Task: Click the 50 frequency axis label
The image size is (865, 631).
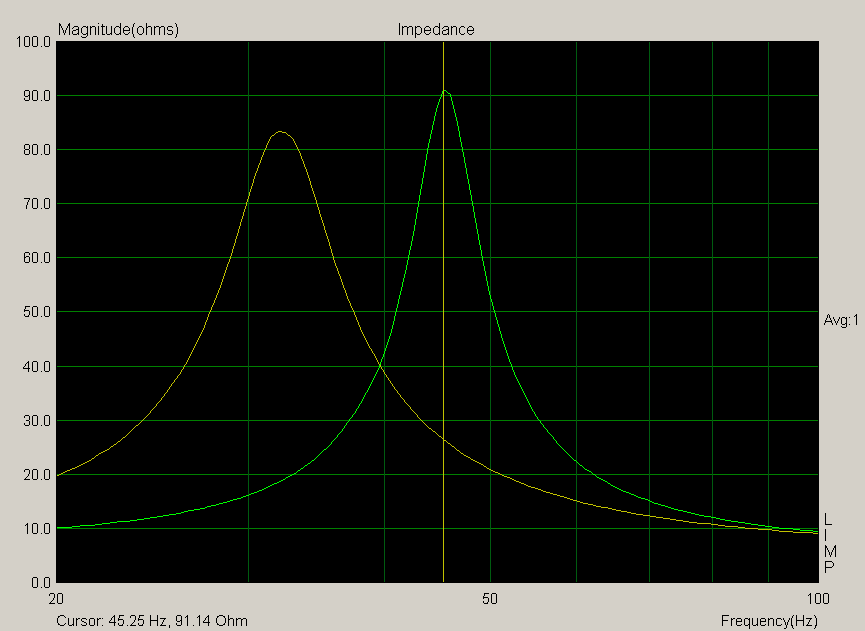Action: pos(490,598)
